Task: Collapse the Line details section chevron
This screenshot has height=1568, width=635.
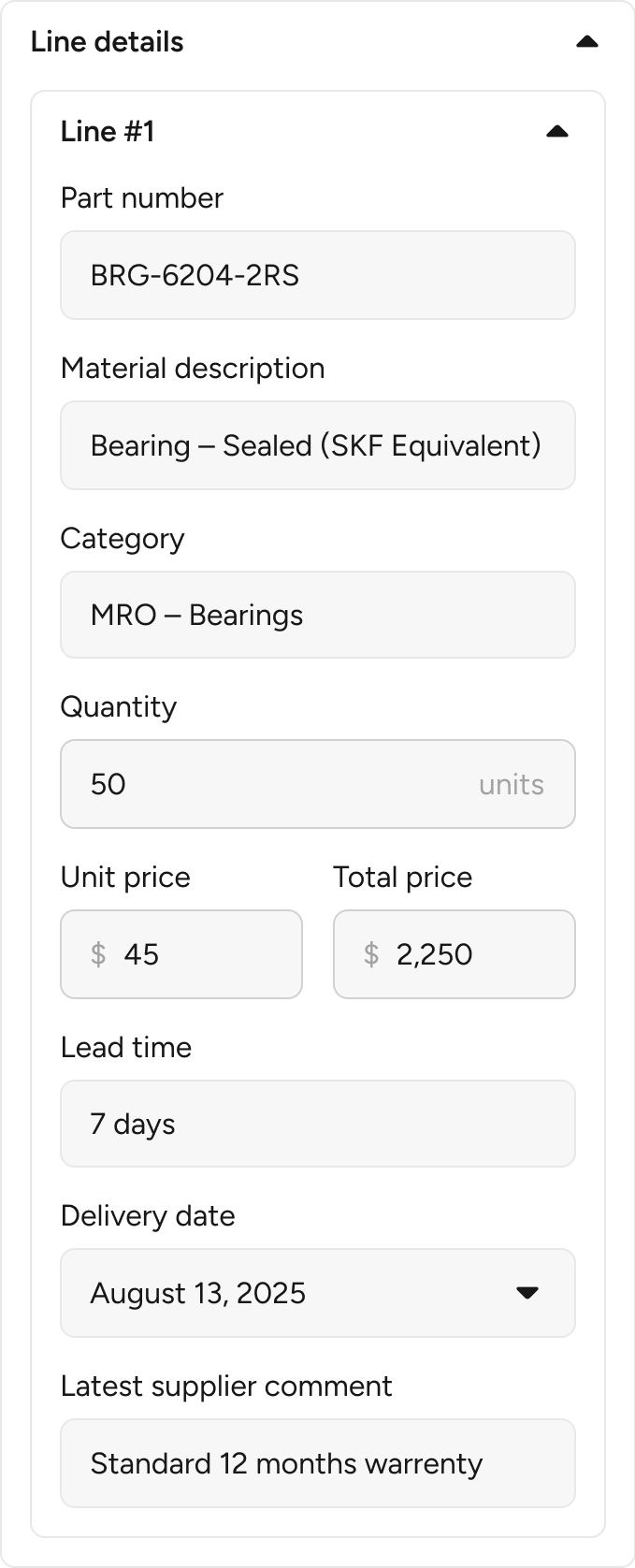Action: tap(586, 42)
